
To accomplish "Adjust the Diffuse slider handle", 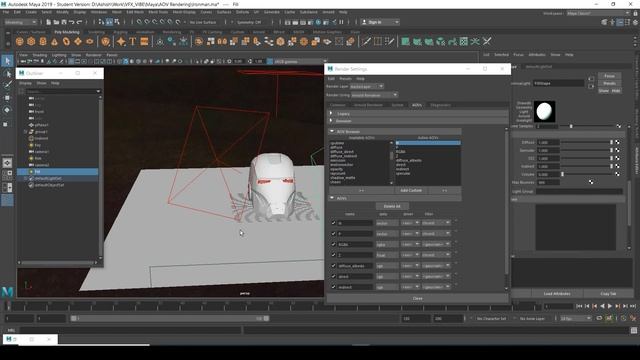I will click(x=611, y=142).
